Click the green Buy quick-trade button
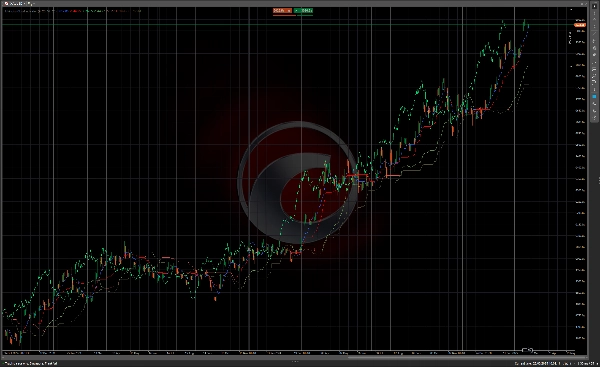Viewport: 600px width, 367px height. 304,11
